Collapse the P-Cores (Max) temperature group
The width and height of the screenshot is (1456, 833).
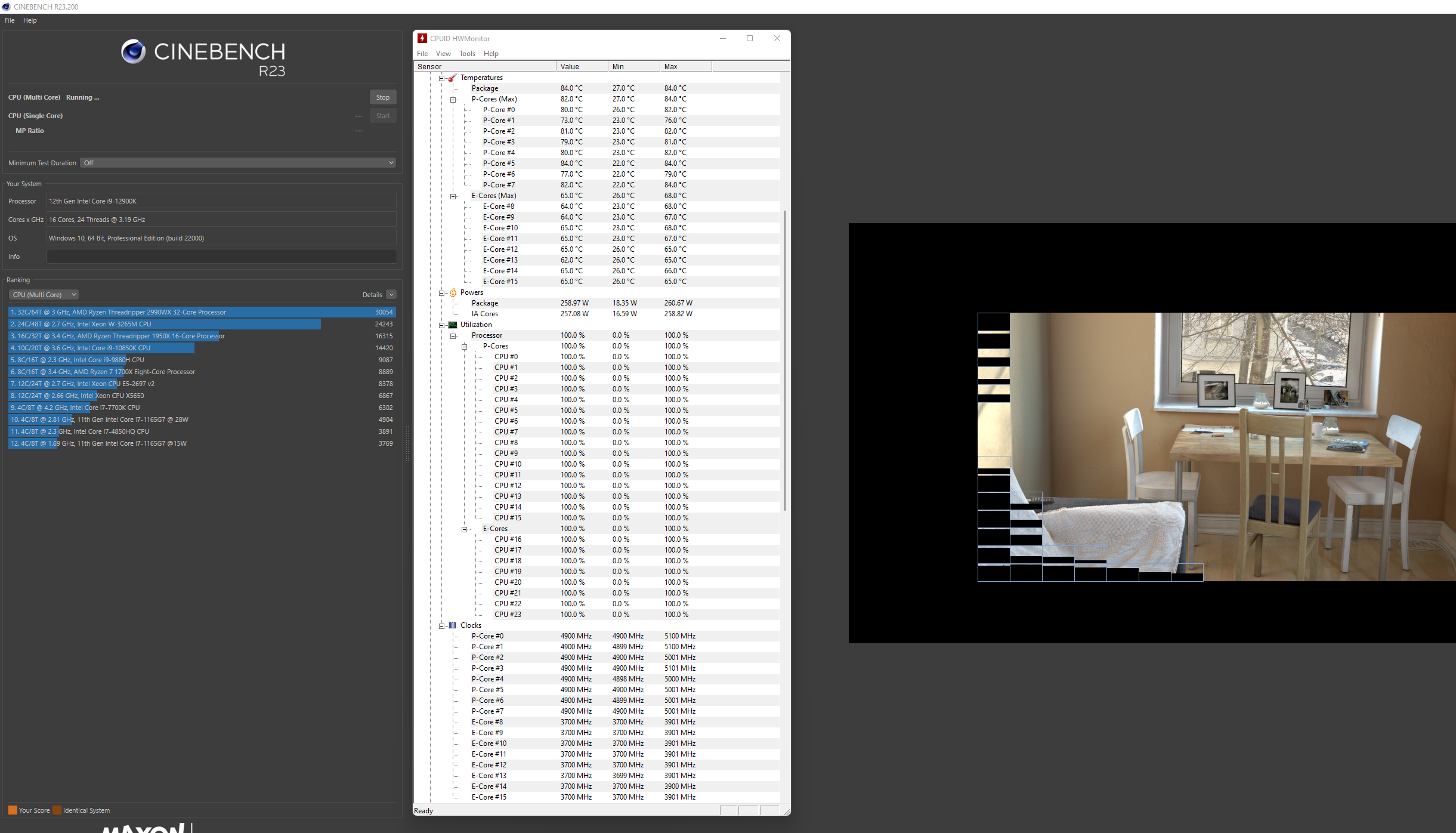point(453,100)
